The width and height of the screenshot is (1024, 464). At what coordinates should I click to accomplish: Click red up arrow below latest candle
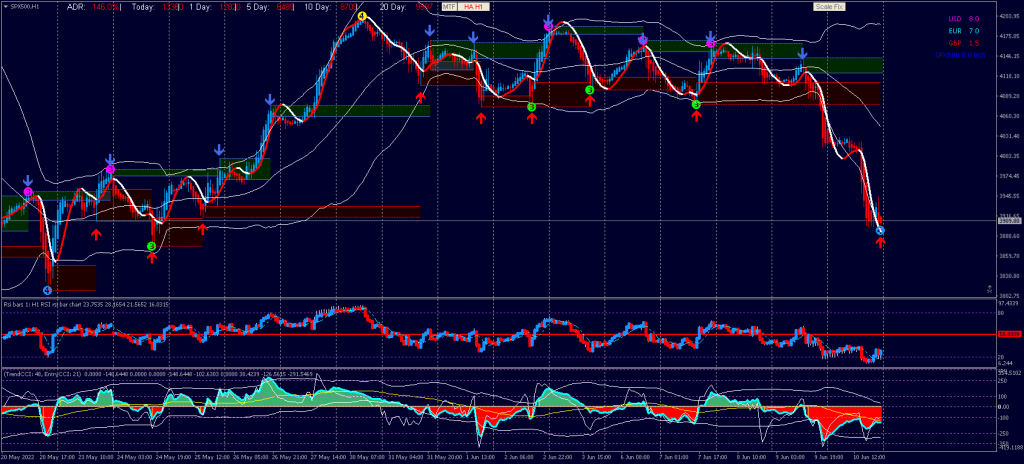(880, 243)
